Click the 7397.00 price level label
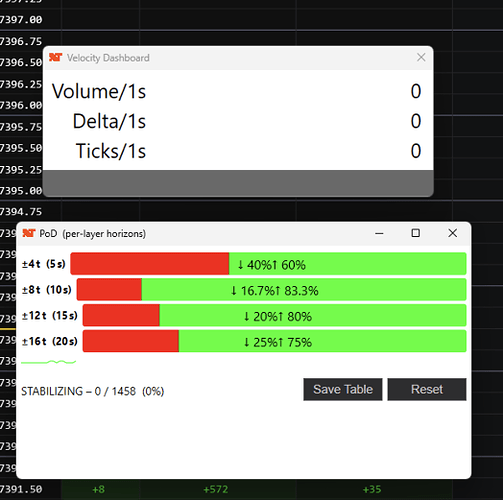Viewport: 503px width, 500px height. point(21,20)
